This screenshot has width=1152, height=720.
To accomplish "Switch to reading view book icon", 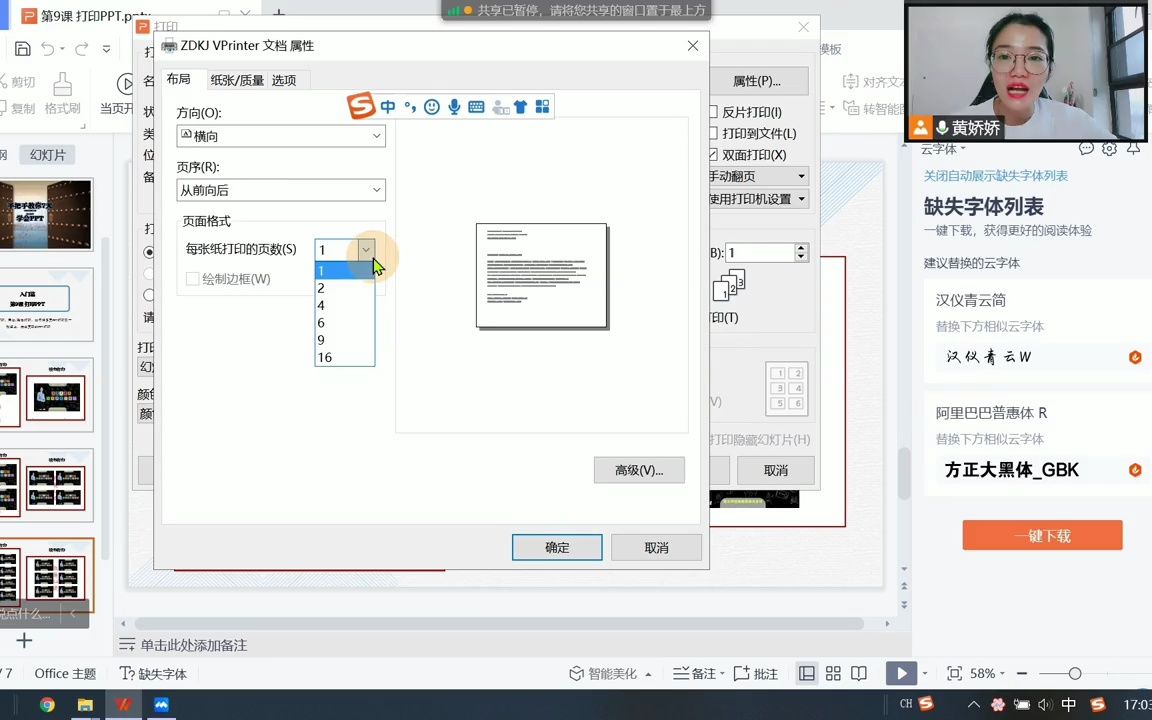I will click(x=859, y=673).
